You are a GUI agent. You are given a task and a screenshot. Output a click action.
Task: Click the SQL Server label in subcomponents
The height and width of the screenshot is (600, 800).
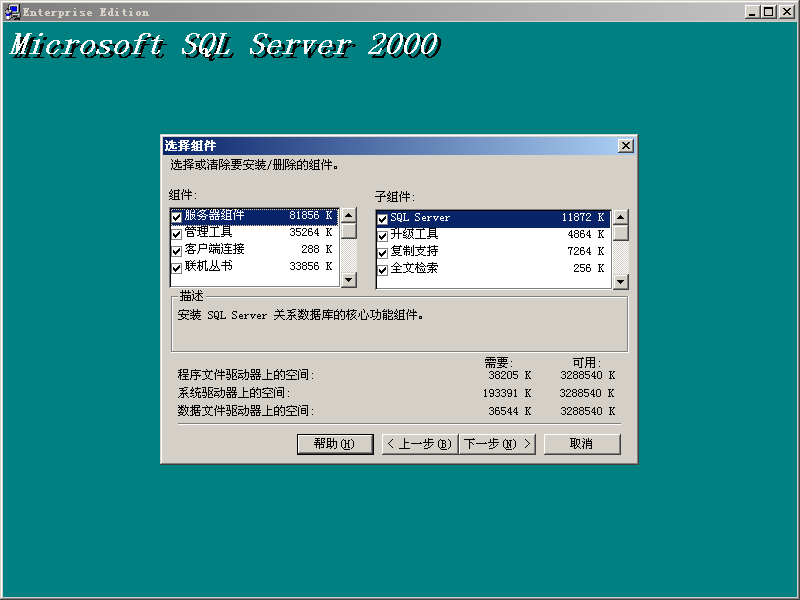pos(420,217)
